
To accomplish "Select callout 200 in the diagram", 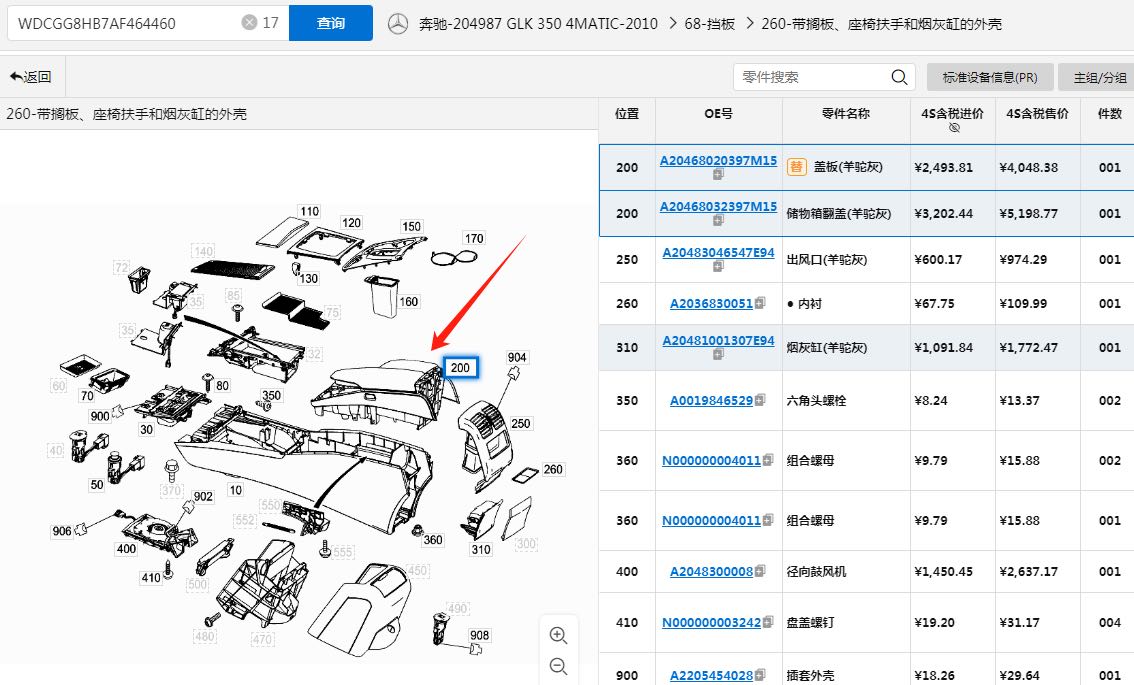I will click(460, 368).
